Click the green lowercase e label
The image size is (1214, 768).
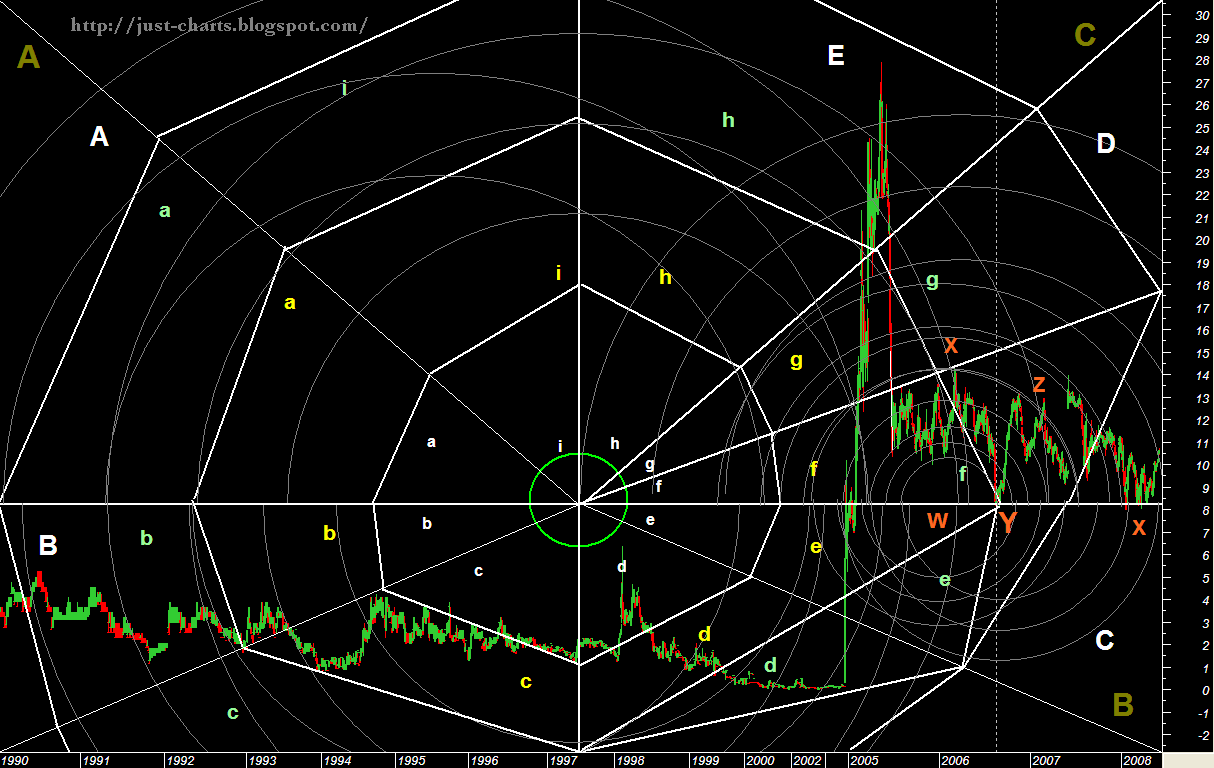click(945, 579)
